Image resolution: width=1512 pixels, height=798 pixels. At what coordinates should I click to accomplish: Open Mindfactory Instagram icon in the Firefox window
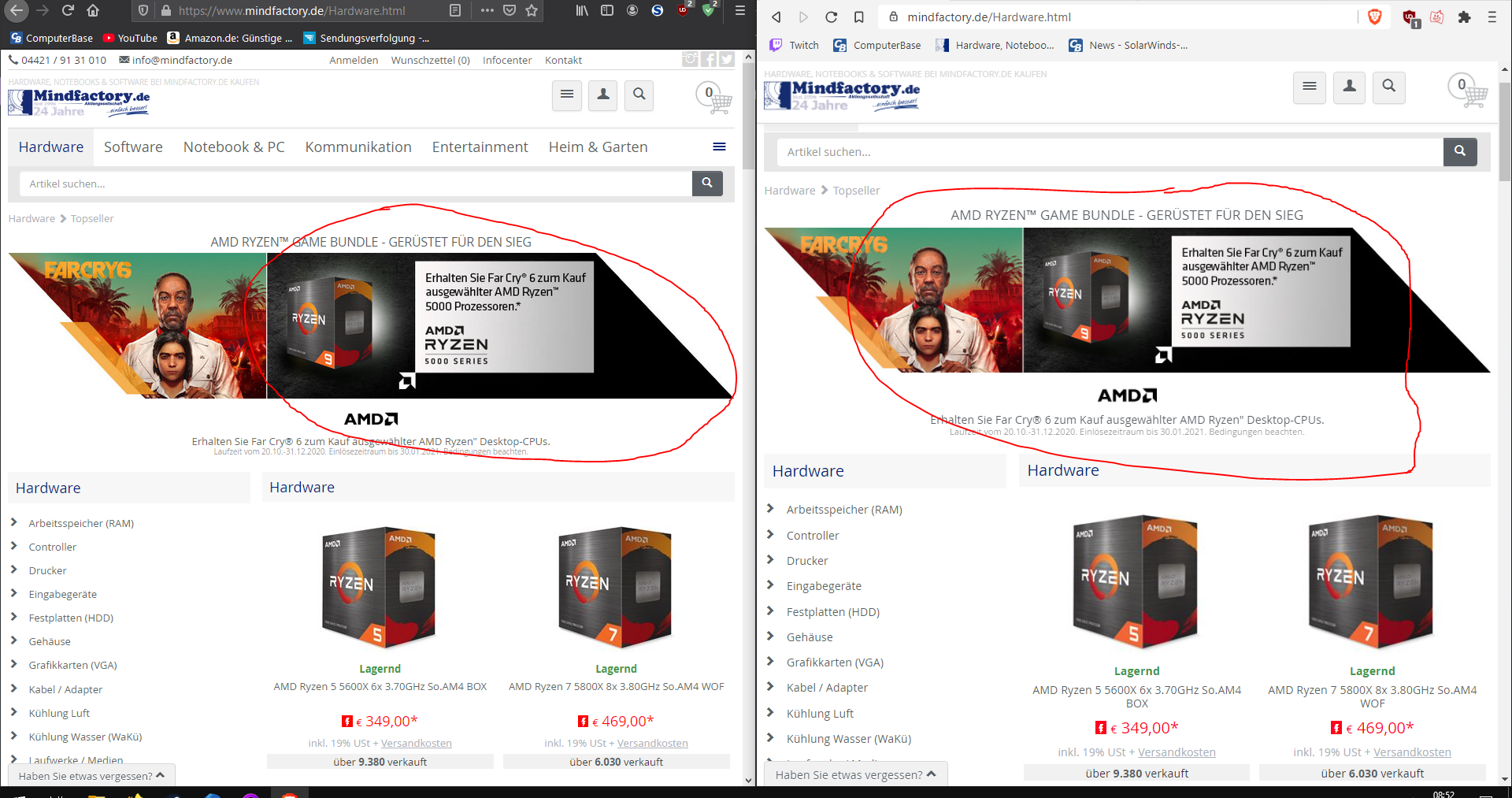pyautogui.click(x=690, y=59)
